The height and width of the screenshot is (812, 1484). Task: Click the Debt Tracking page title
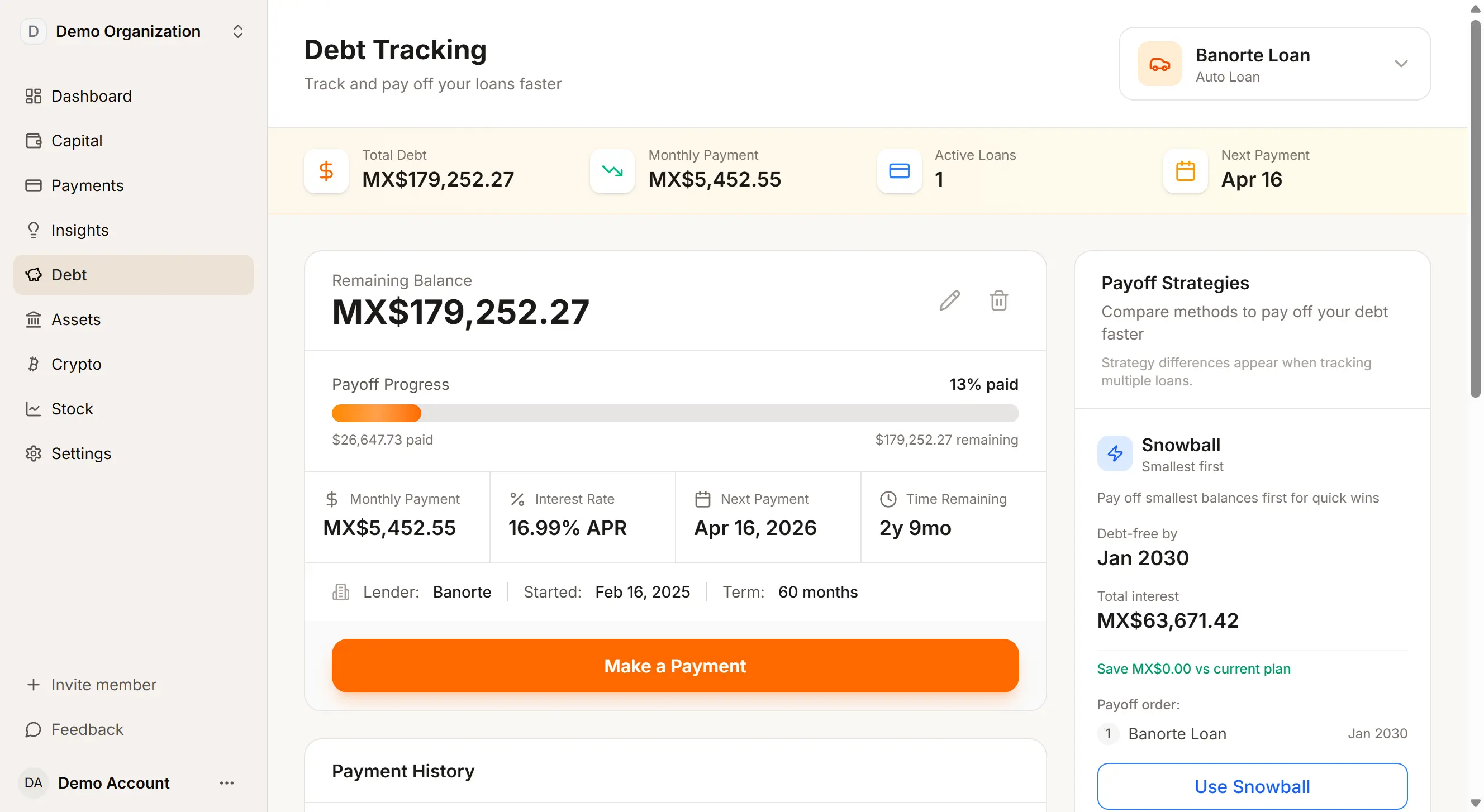pos(395,50)
